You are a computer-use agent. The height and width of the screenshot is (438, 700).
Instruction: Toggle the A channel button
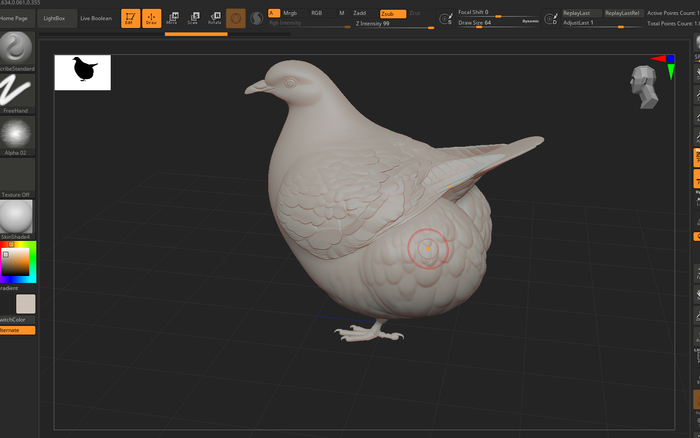pos(274,13)
